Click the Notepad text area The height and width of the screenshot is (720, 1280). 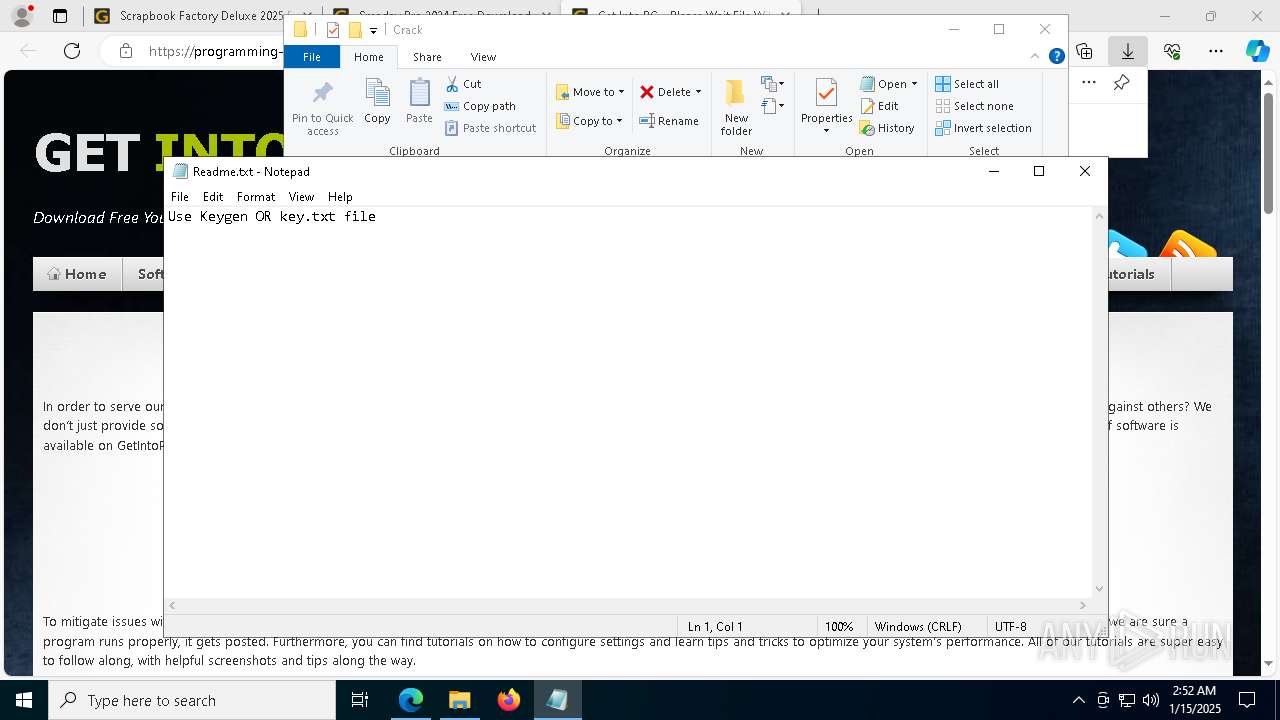[x=629, y=402]
